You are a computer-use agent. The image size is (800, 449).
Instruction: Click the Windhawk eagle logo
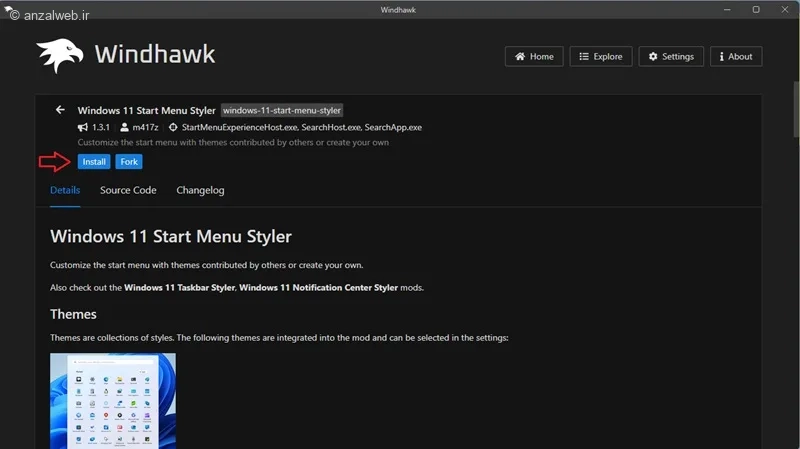click(x=59, y=56)
